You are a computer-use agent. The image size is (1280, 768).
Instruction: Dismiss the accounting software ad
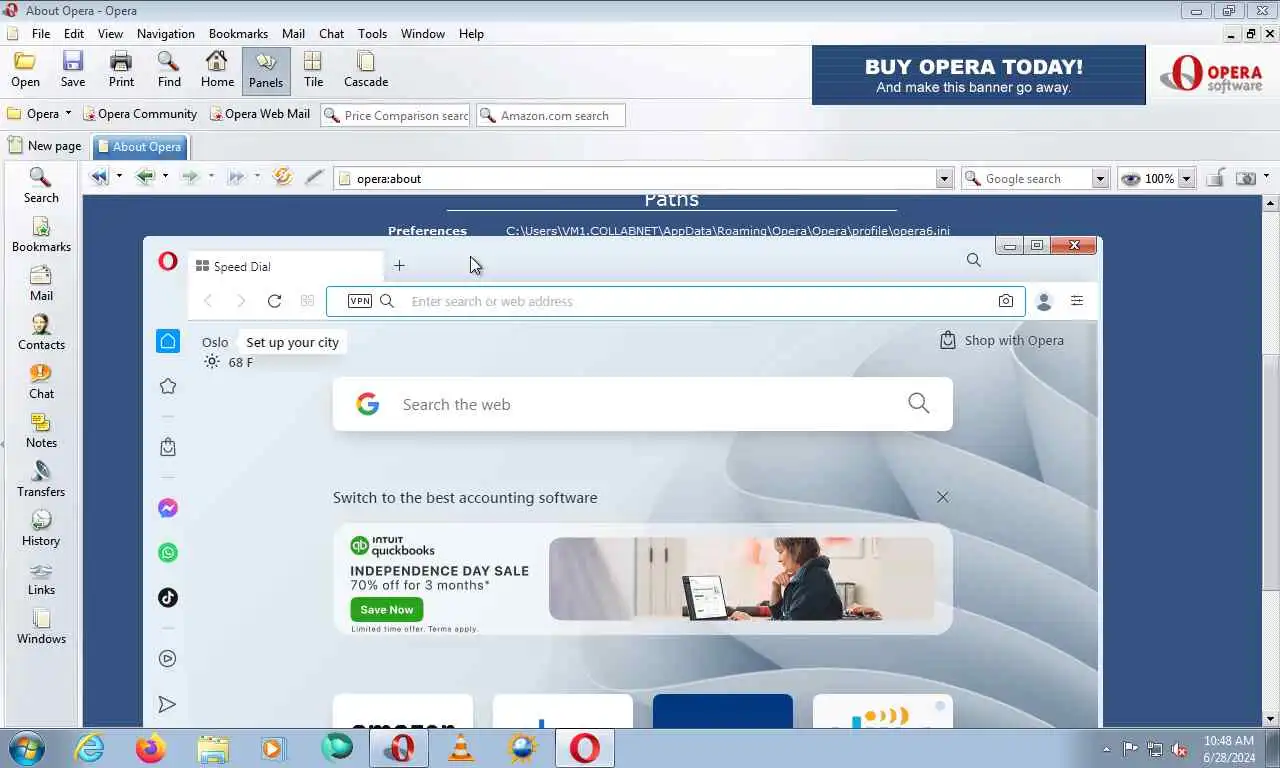coord(942,497)
